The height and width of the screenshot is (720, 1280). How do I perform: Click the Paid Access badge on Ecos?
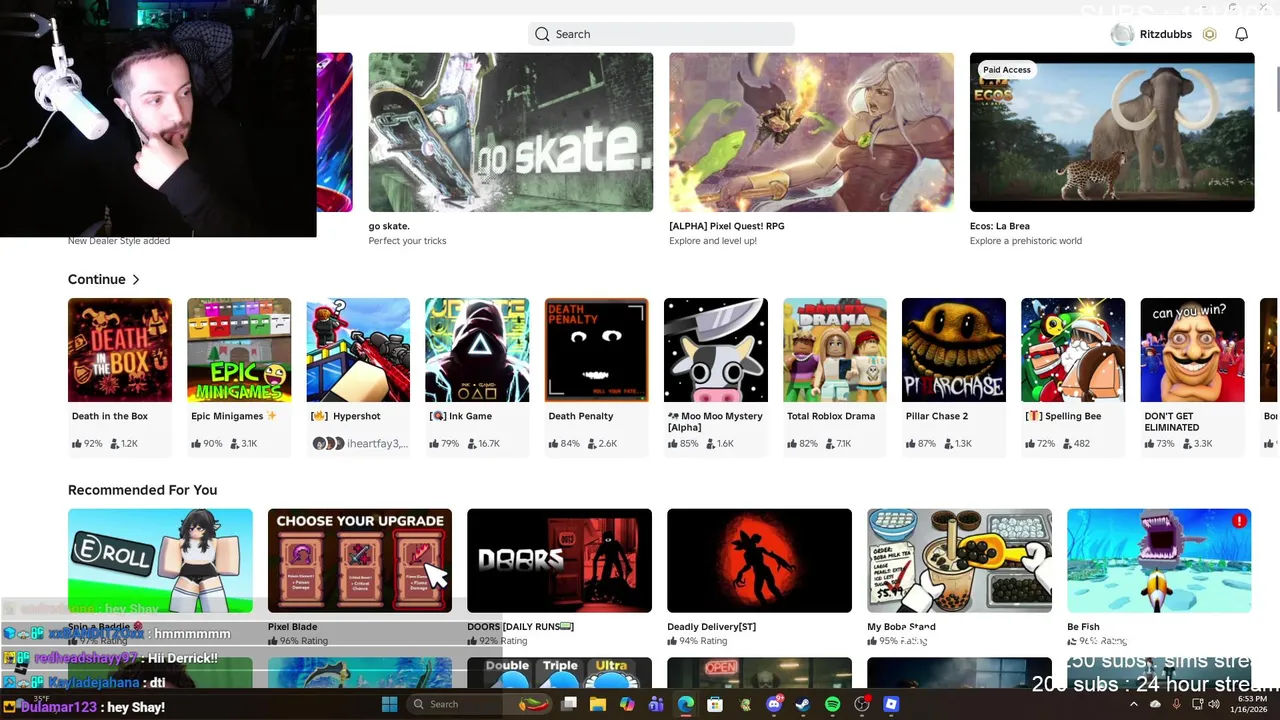pyautogui.click(x=1006, y=70)
